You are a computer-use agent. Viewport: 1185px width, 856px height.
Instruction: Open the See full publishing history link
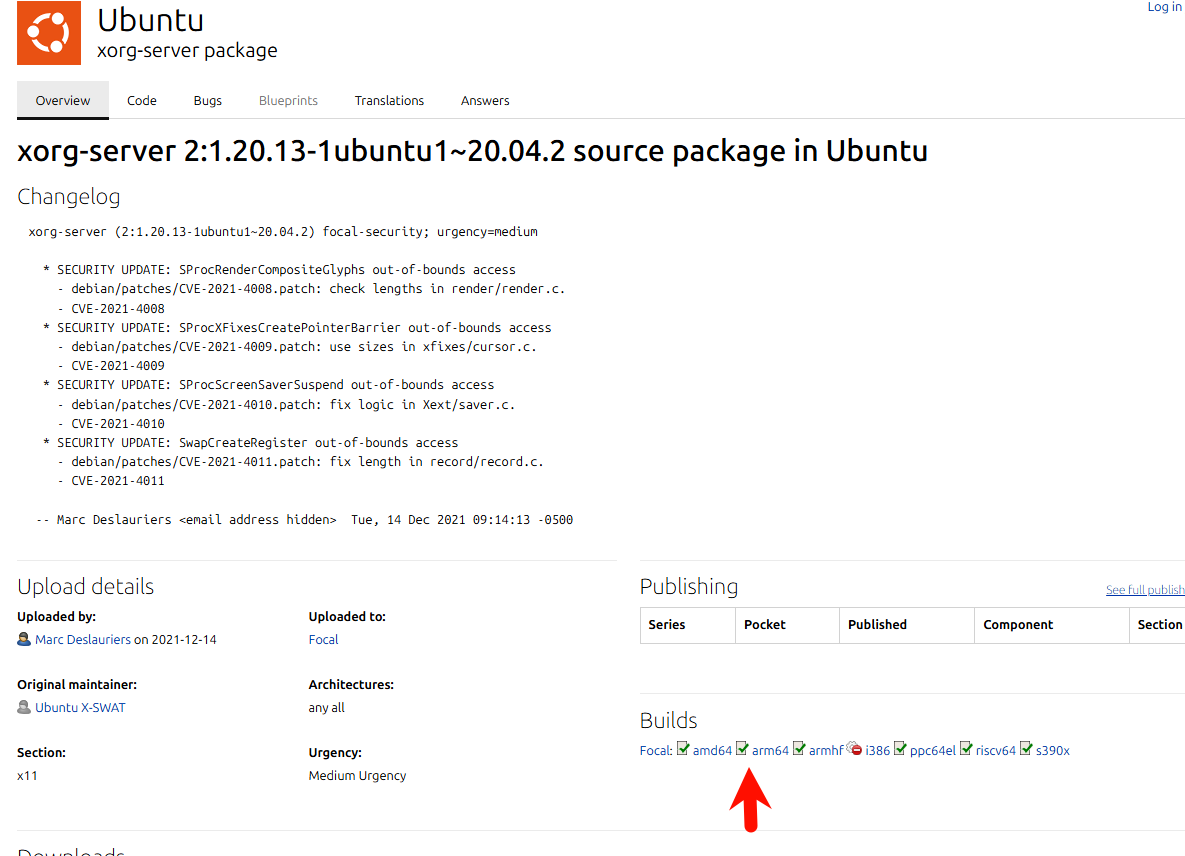(x=1145, y=589)
